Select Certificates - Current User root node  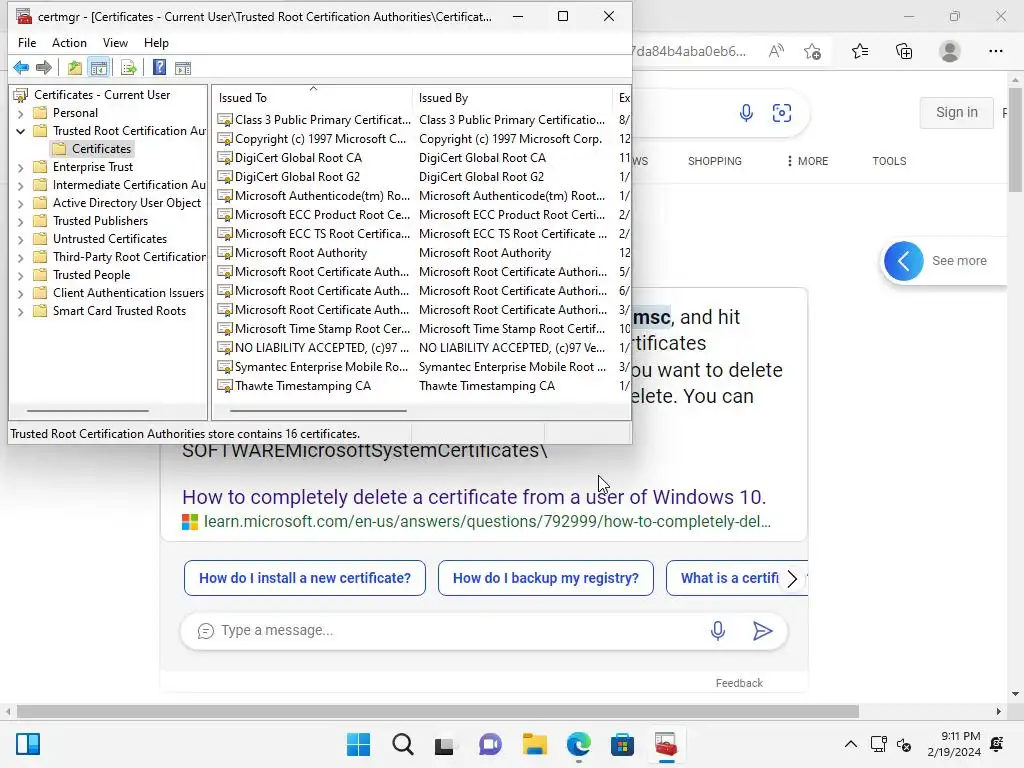coord(102,95)
